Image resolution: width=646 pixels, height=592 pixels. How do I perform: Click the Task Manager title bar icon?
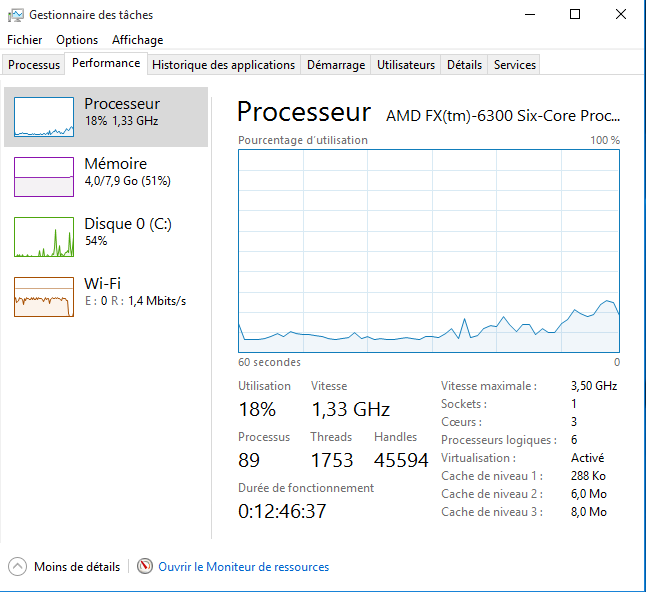pyautogui.click(x=16, y=15)
